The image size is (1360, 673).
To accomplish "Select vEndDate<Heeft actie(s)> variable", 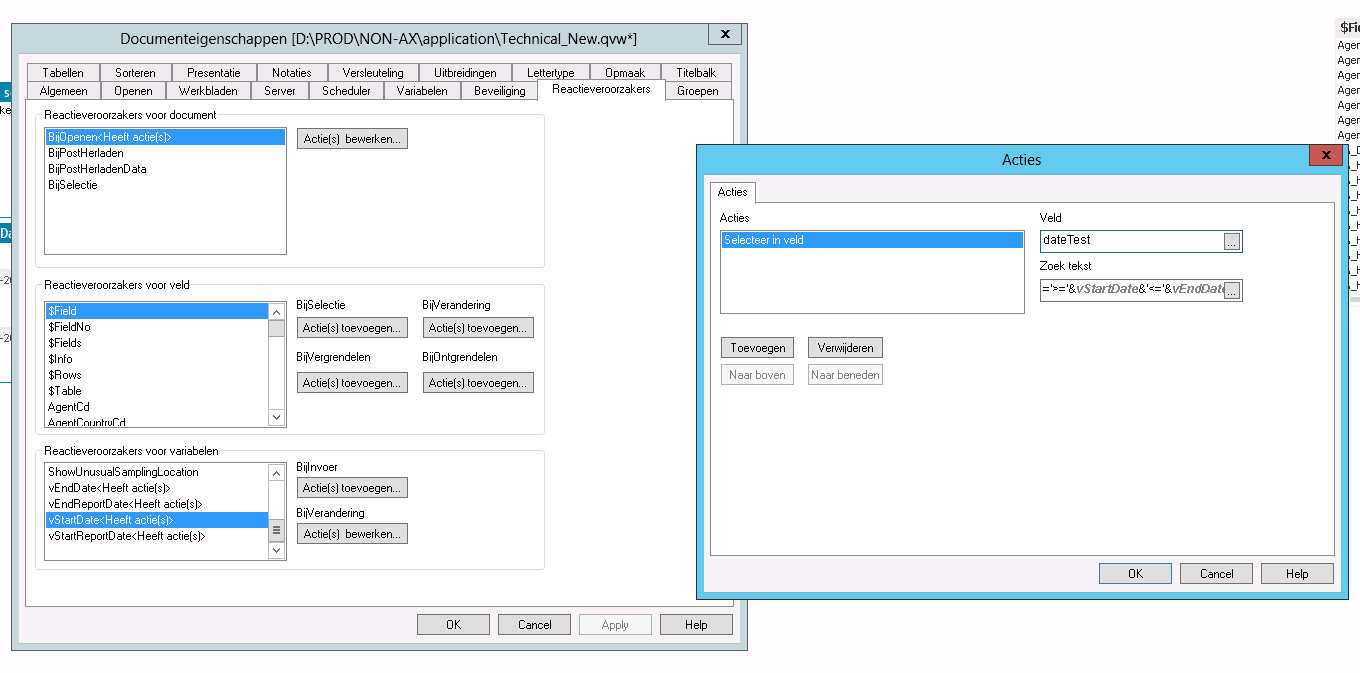I will pyautogui.click(x=157, y=488).
